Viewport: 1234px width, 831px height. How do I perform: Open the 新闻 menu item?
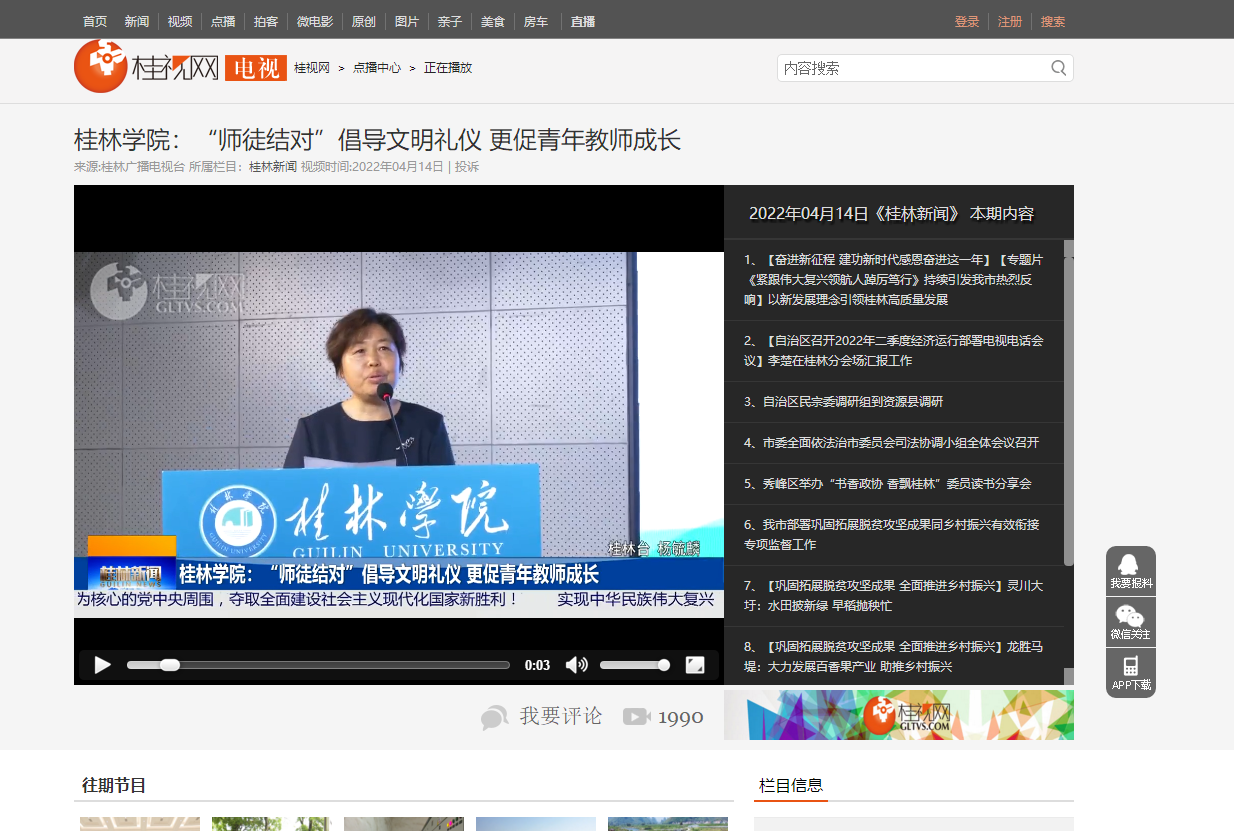pos(137,21)
